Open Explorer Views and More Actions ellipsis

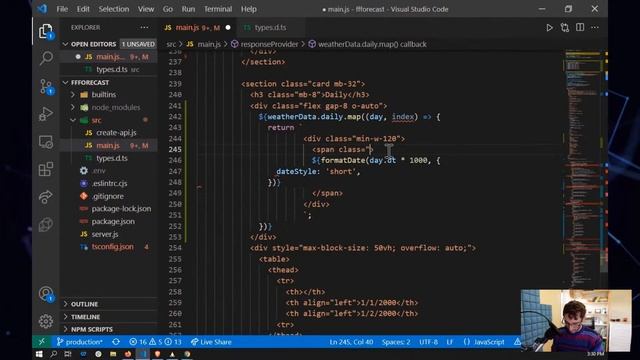click(x=144, y=27)
